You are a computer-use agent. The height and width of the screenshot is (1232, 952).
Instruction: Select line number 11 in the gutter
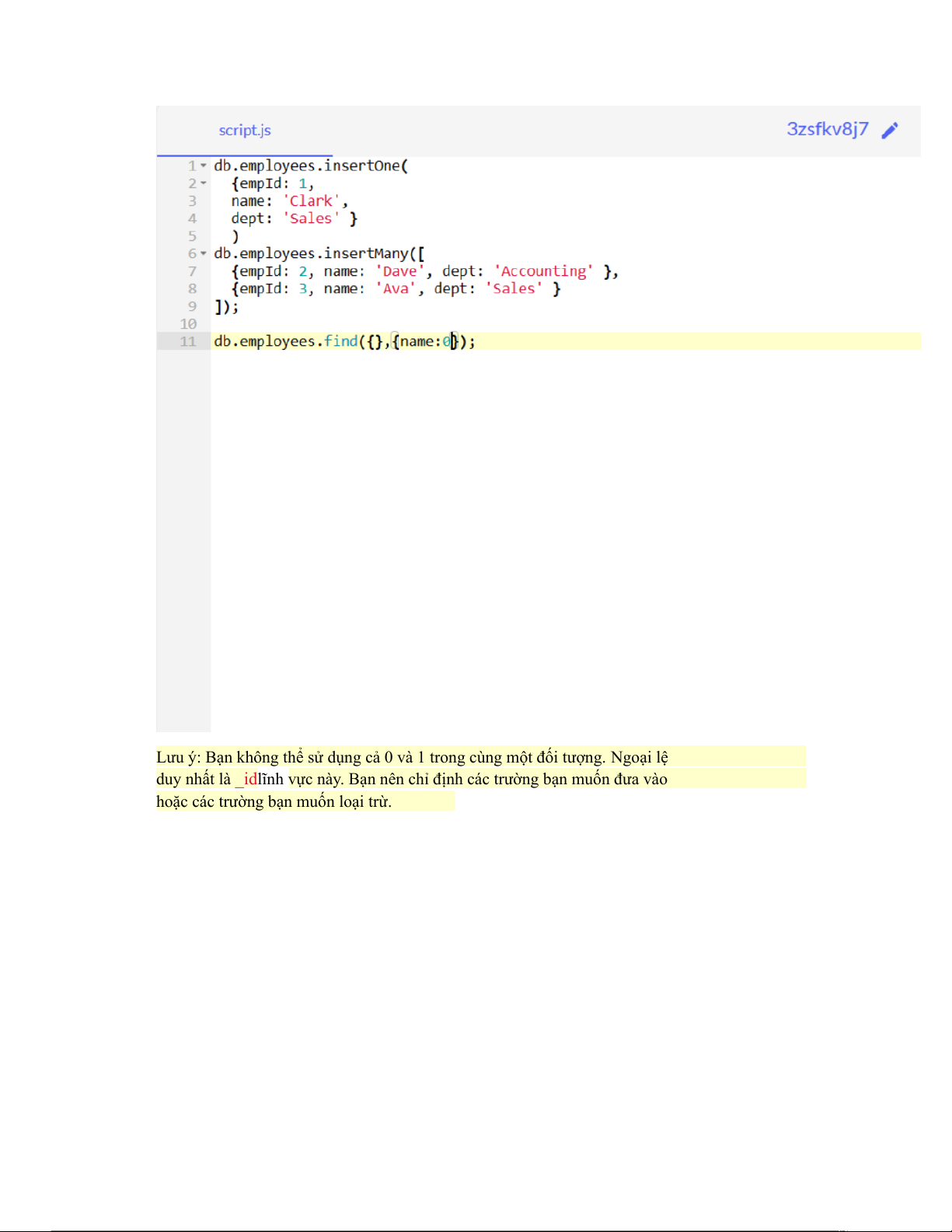click(188, 341)
